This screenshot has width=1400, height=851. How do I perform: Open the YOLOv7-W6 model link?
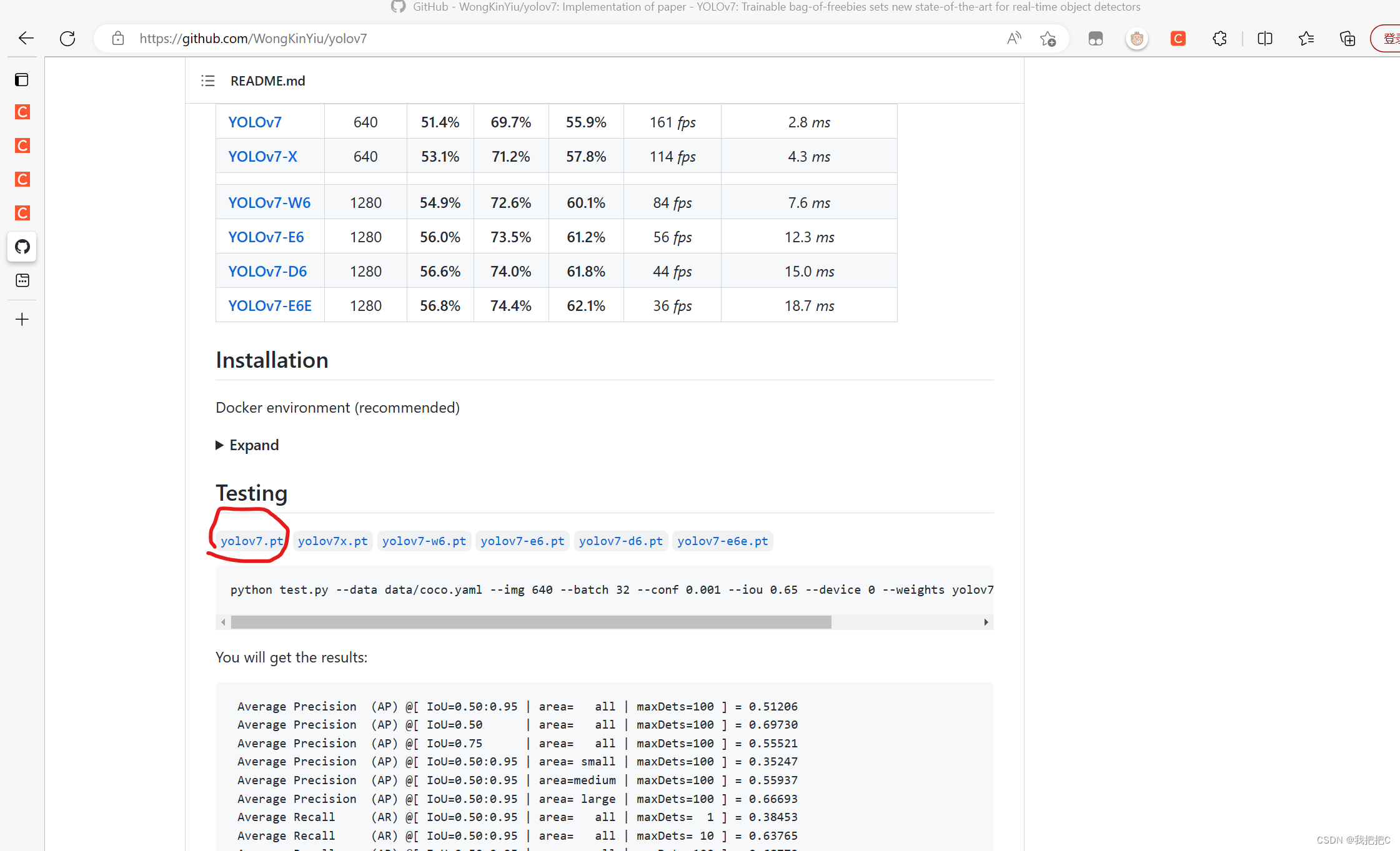click(269, 203)
